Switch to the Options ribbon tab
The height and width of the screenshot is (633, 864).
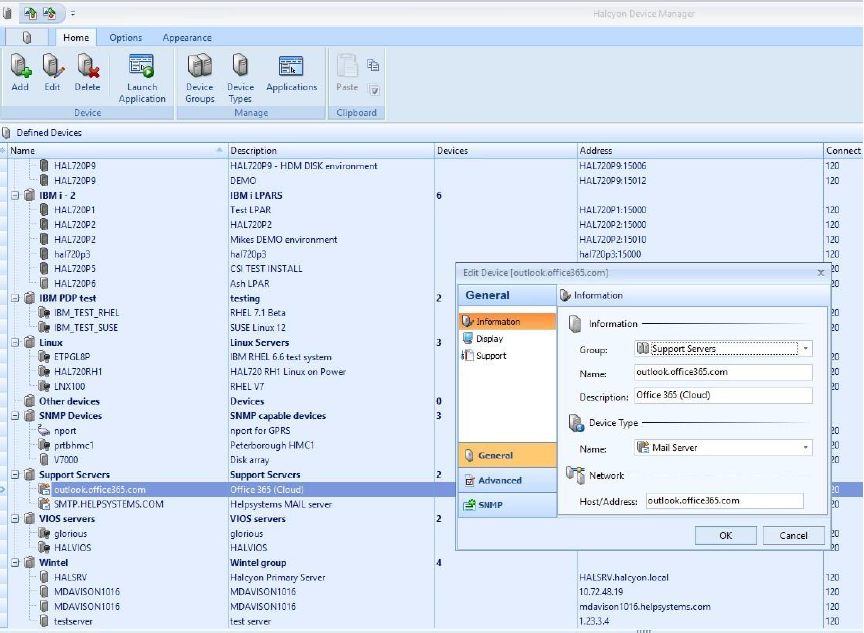pos(126,38)
